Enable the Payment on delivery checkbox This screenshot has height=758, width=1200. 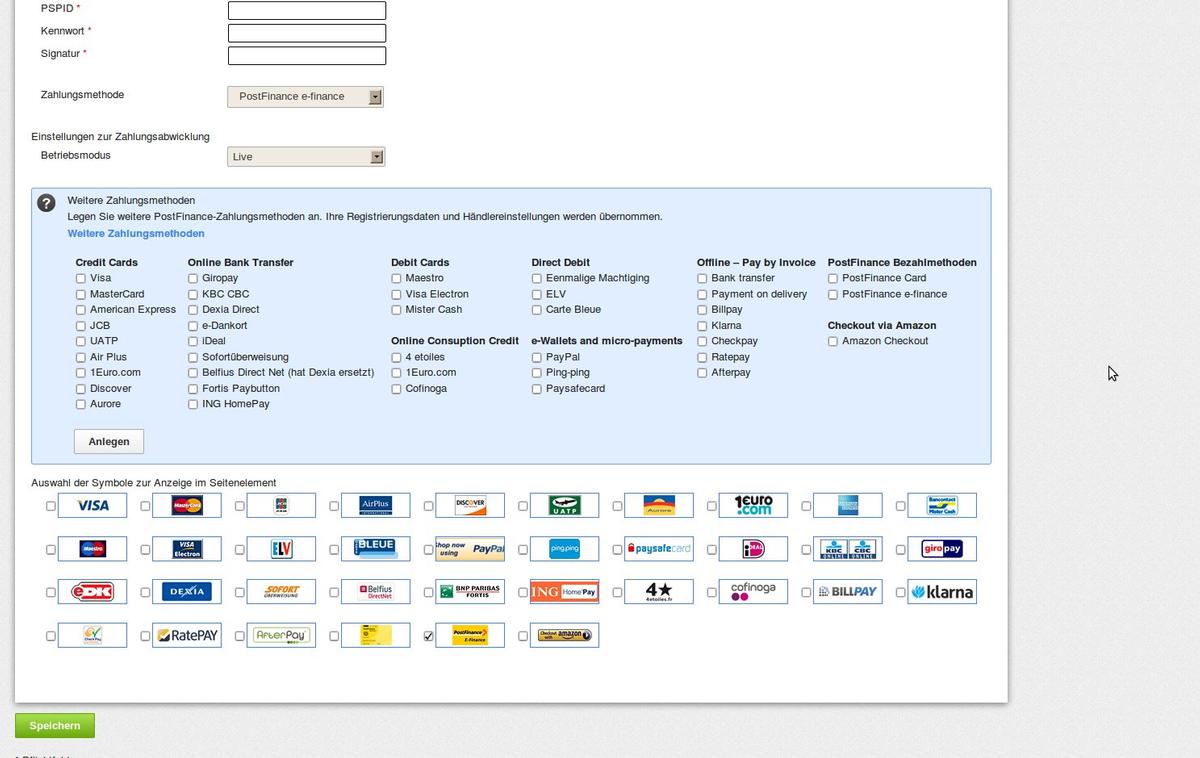pos(702,295)
